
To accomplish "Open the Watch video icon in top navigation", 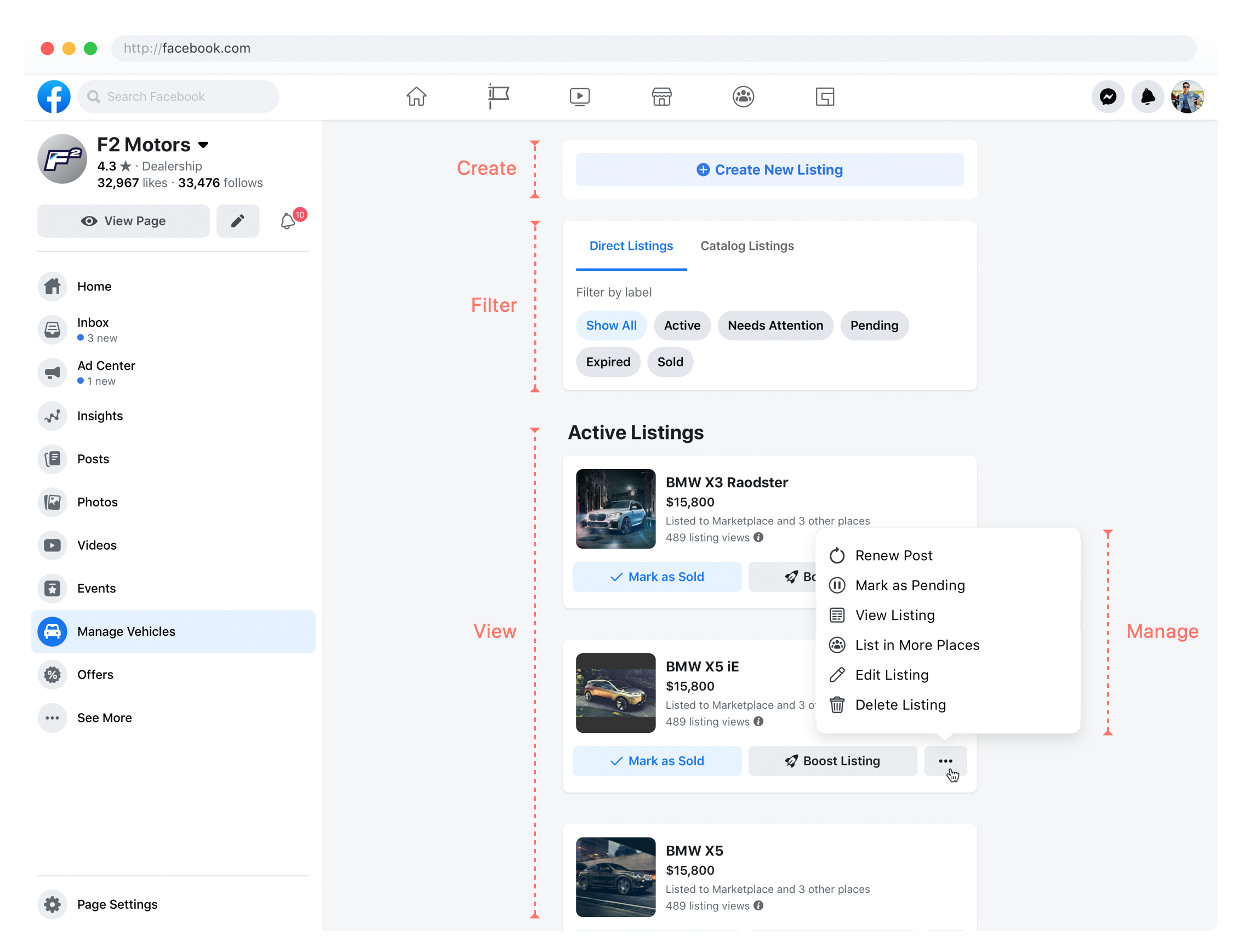I will (580, 96).
